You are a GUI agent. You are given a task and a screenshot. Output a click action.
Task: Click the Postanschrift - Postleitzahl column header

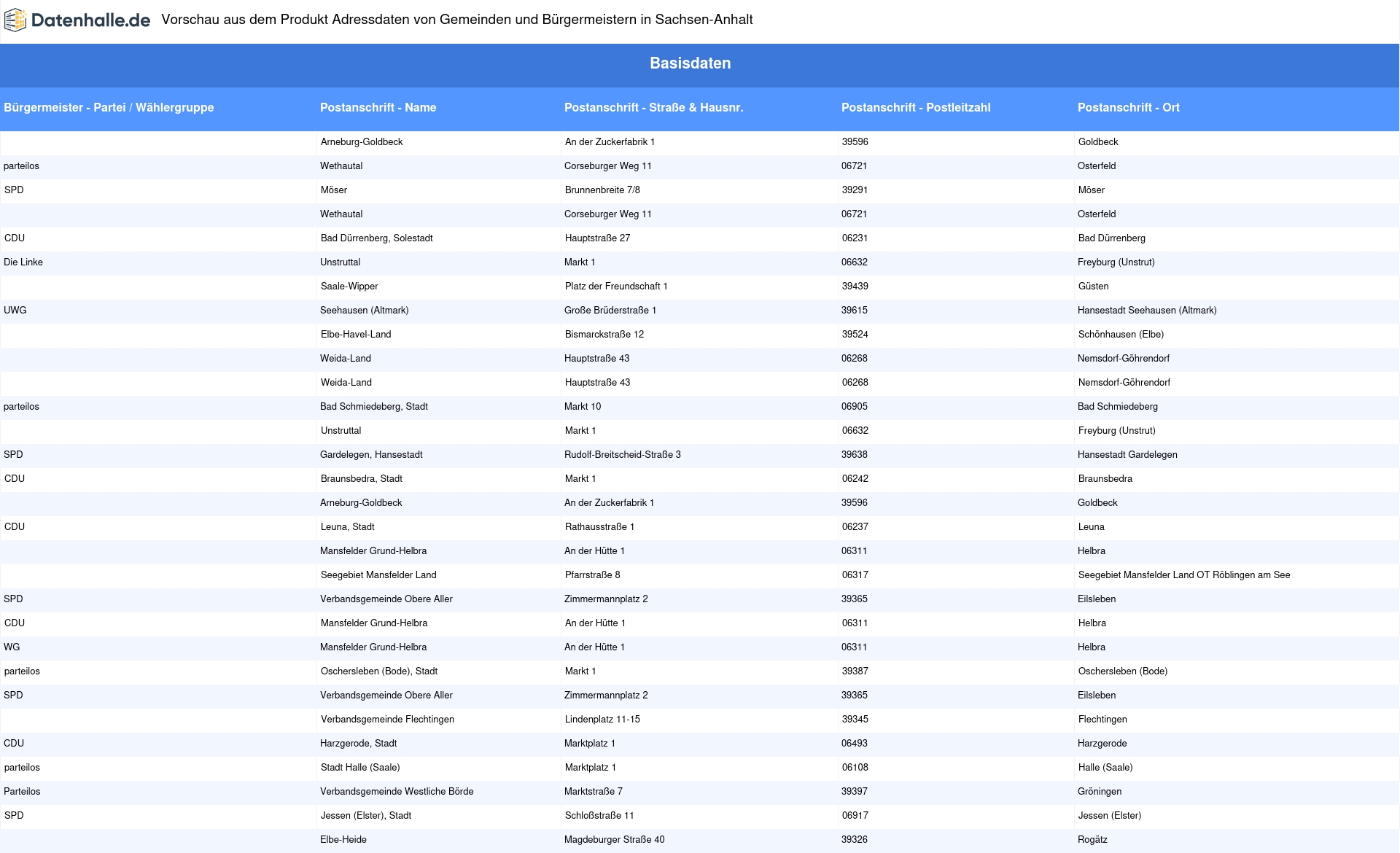(x=916, y=107)
